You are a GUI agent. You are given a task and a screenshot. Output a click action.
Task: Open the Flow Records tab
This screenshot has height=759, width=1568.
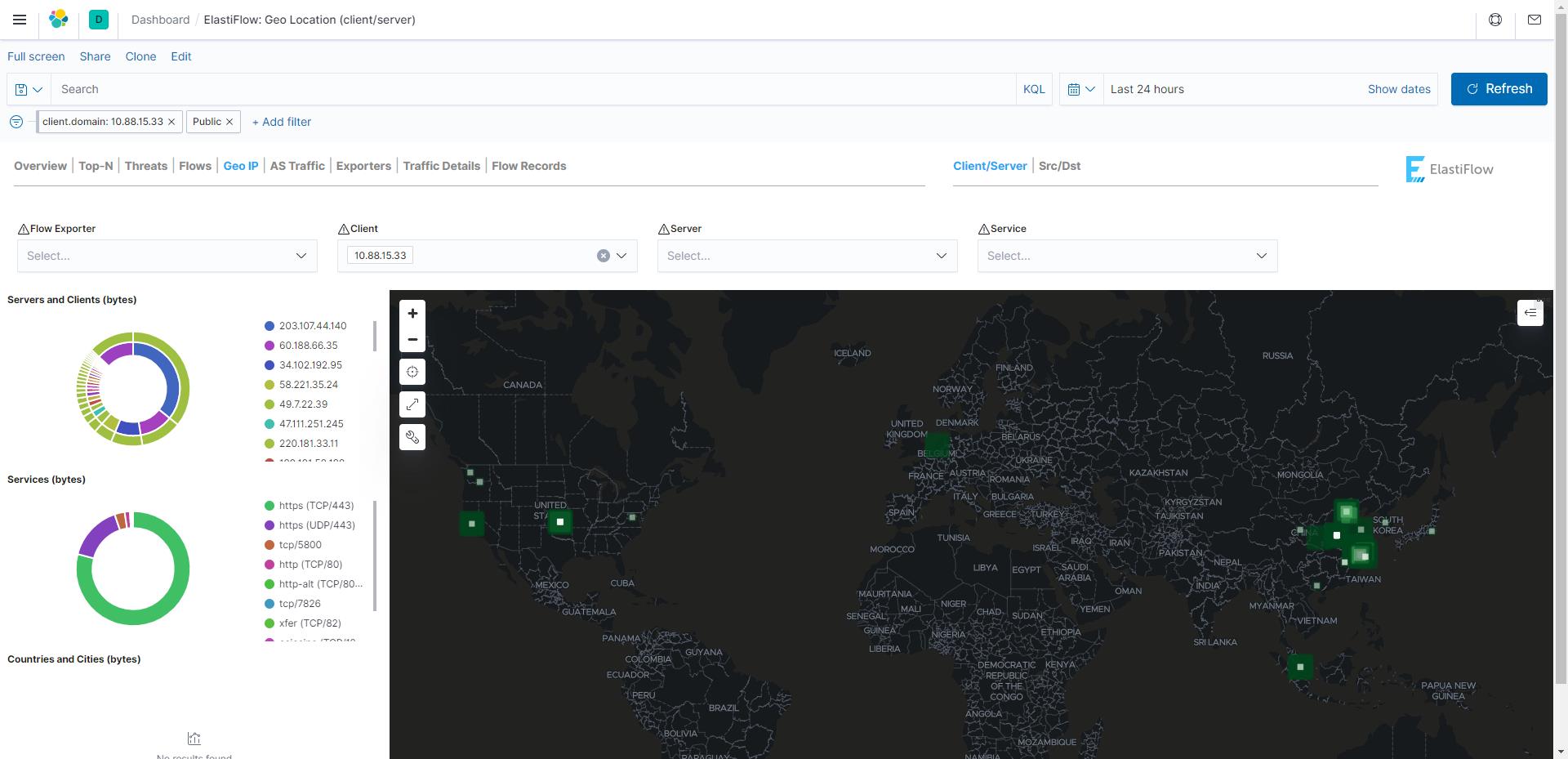click(x=529, y=166)
